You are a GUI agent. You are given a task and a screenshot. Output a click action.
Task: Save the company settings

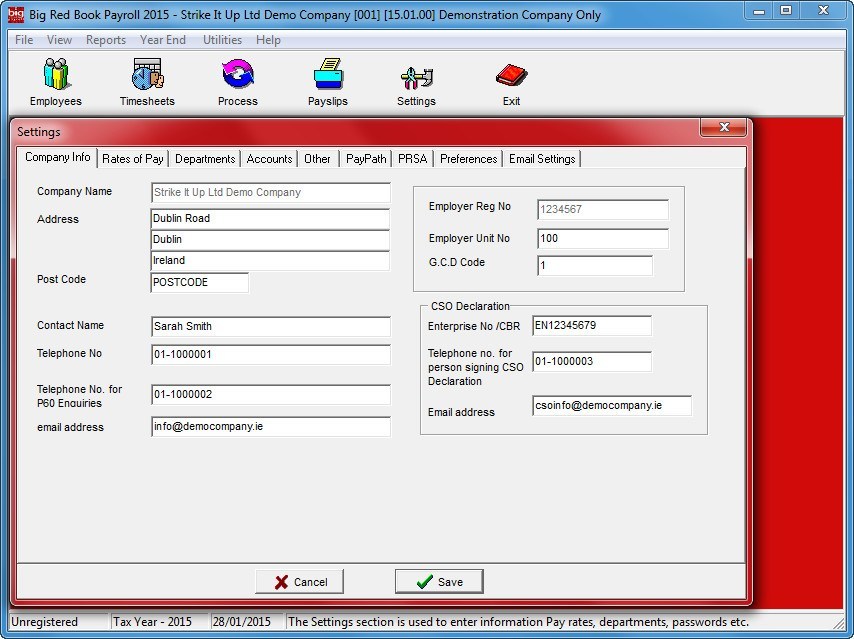point(438,581)
